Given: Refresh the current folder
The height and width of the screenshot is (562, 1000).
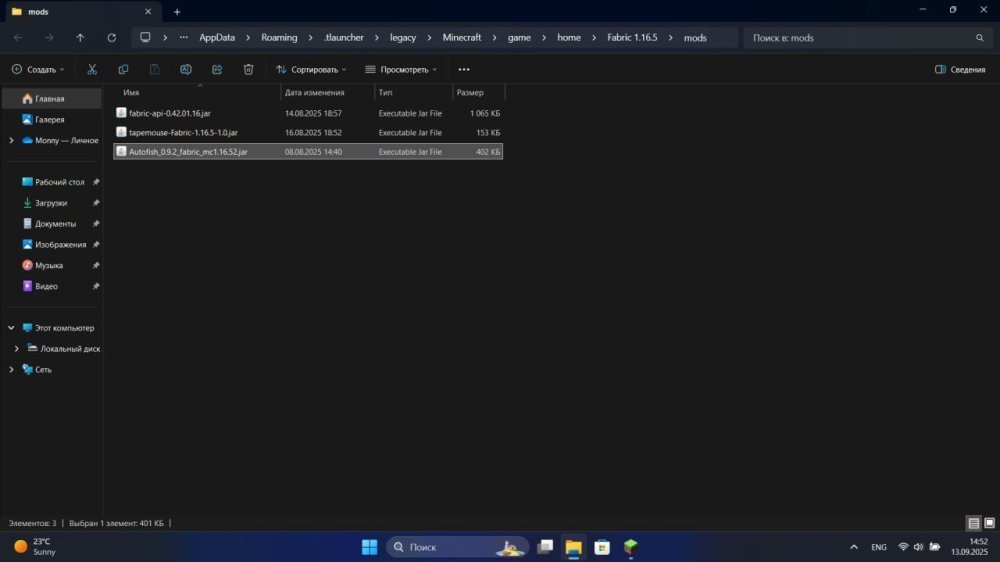Looking at the screenshot, I should tap(112, 38).
